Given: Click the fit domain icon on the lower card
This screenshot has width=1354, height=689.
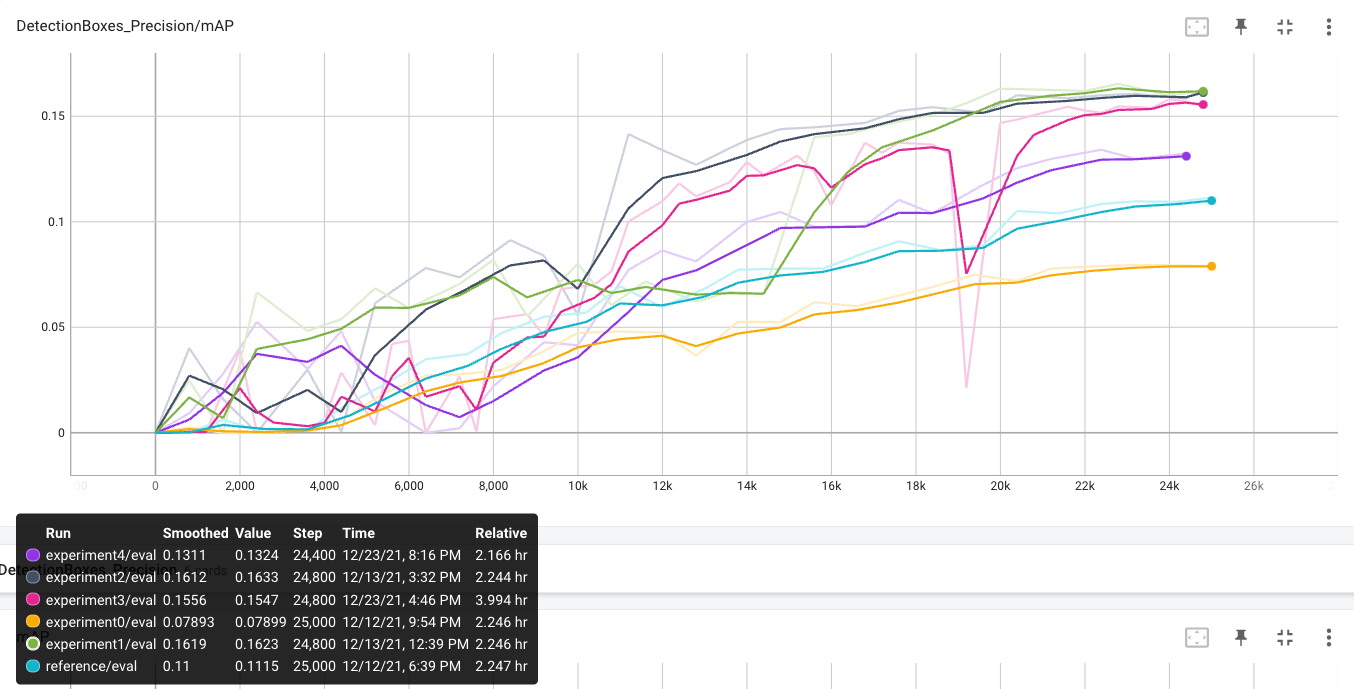Looking at the screenshot, I should [1197, 637].
